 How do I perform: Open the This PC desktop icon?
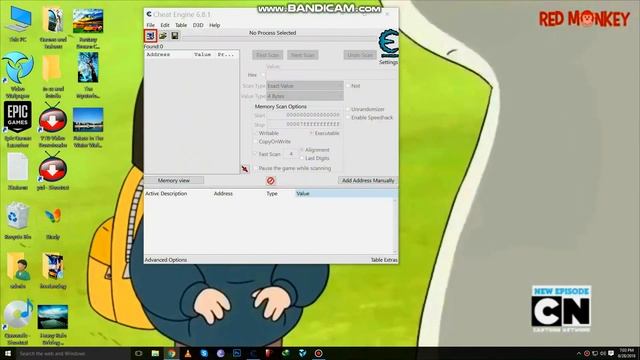click(18, 24)
